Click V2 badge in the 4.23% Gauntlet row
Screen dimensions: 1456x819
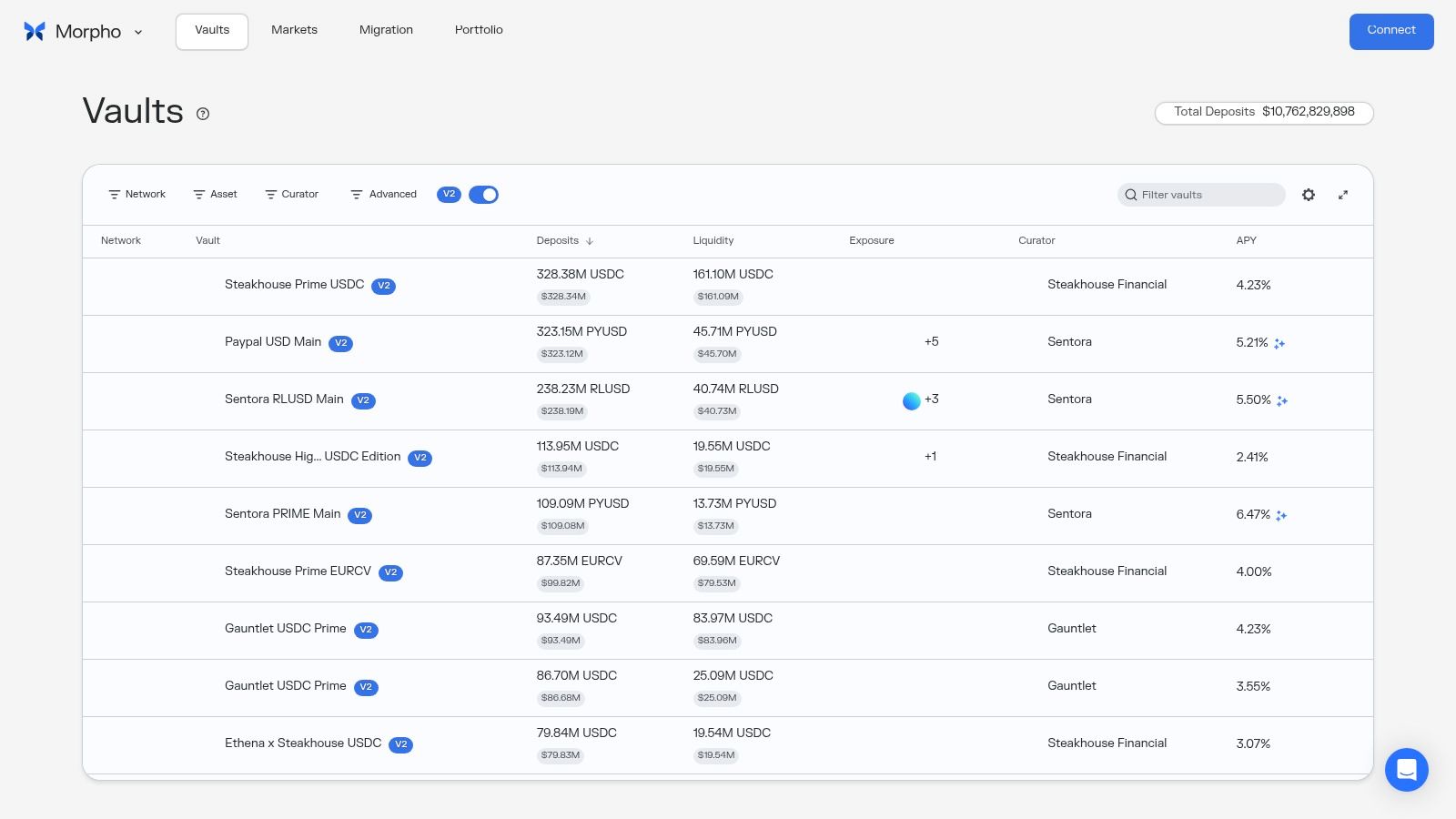coord(366,630)
